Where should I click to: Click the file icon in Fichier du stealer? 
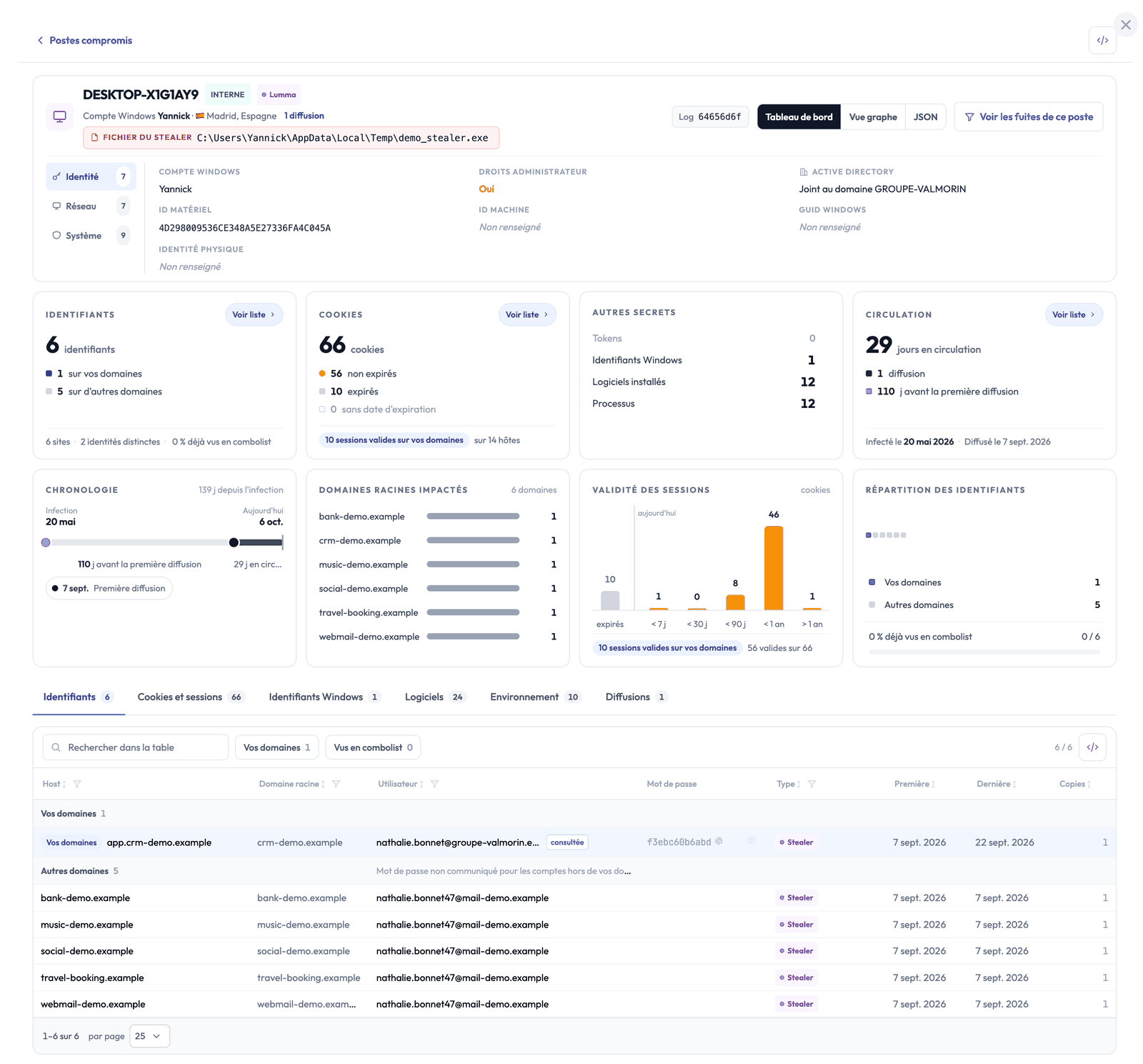coord(94,137)
